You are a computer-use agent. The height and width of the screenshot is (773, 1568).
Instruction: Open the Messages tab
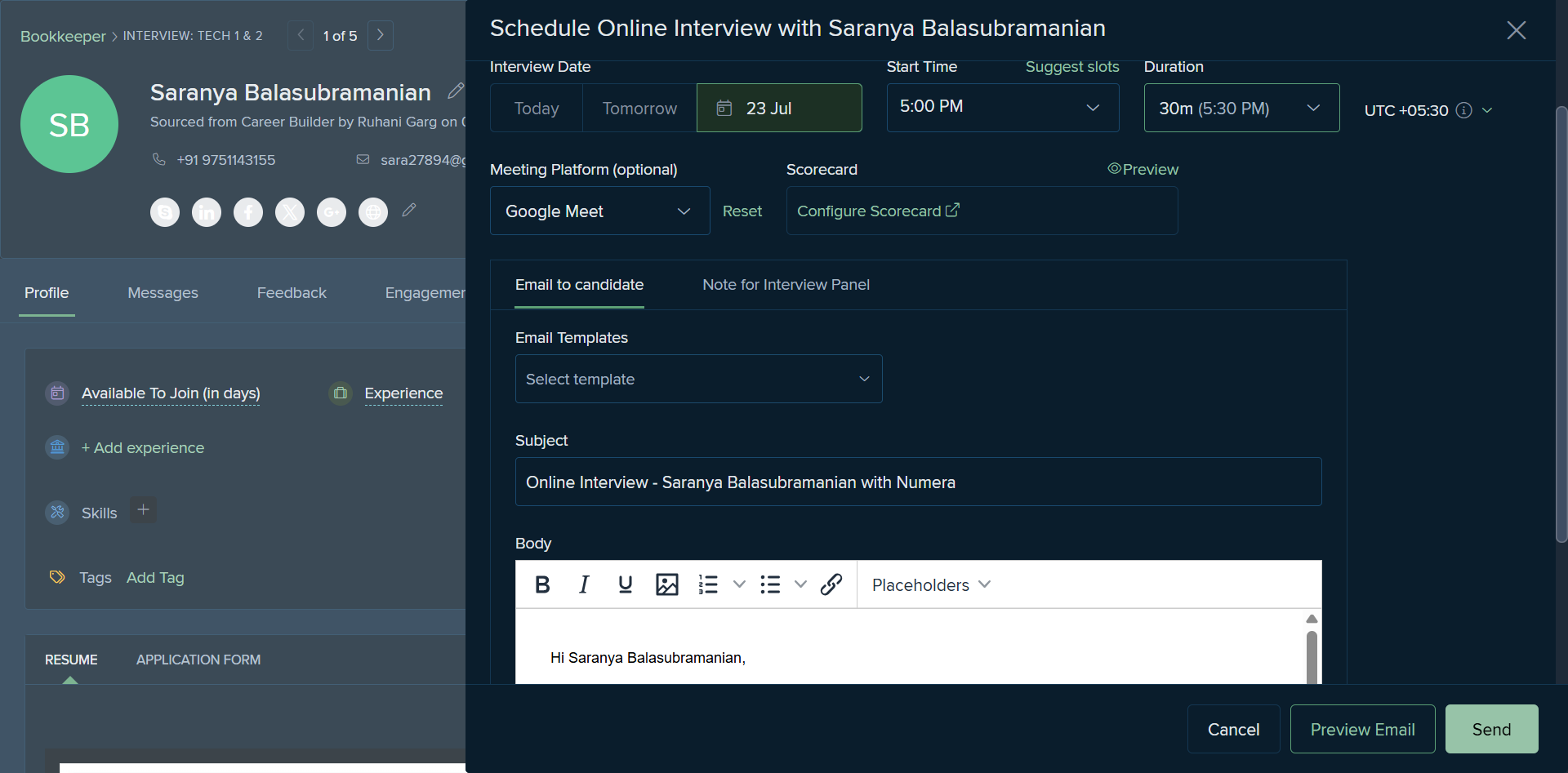(x=163, y=293)
